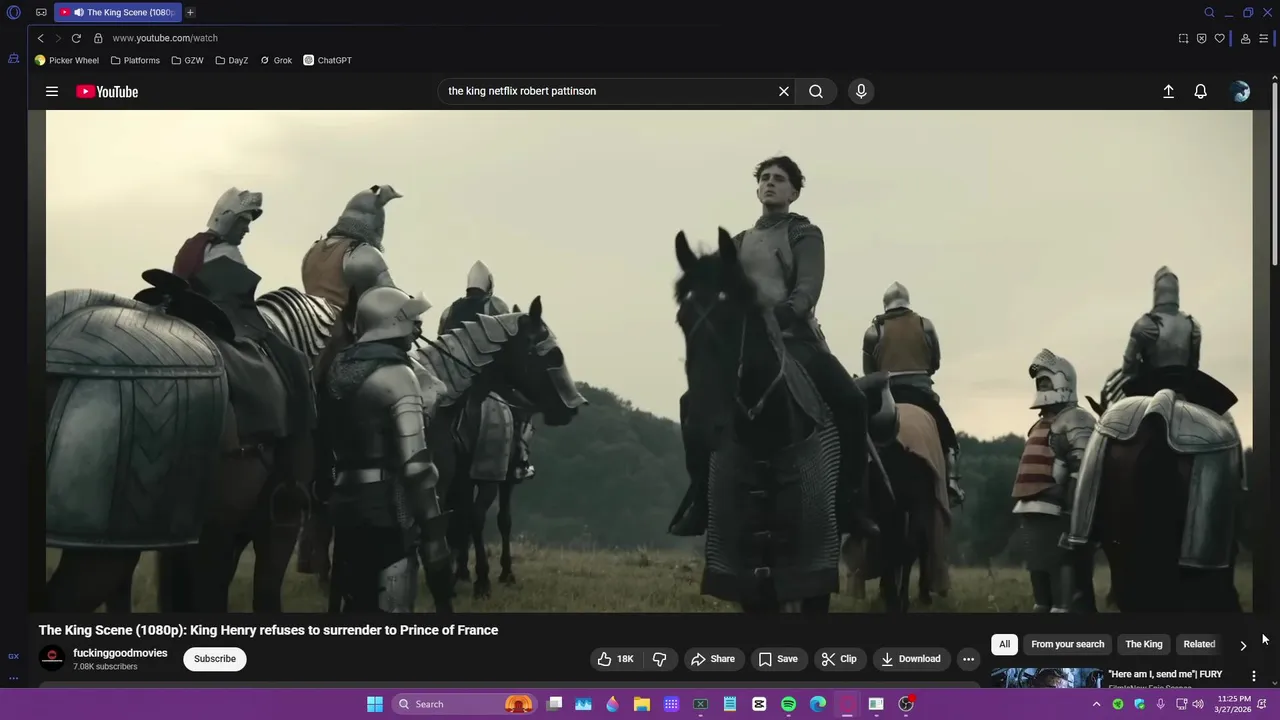Open the Picker Wheel bookmark
The image size is (1280, 720).
coord(67,60)
